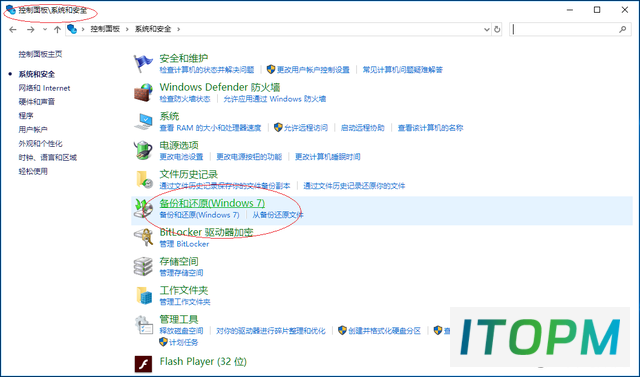Click the Control Panel icon in address bar
Viewport: 640px width, 377px height.
tap(72, 29)
